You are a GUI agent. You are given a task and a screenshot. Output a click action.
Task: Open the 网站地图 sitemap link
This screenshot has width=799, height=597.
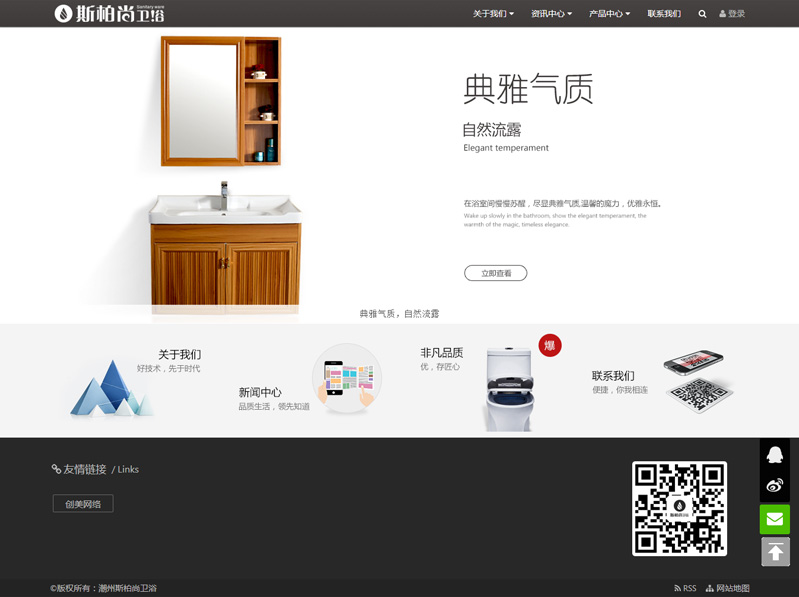point(728,588)
